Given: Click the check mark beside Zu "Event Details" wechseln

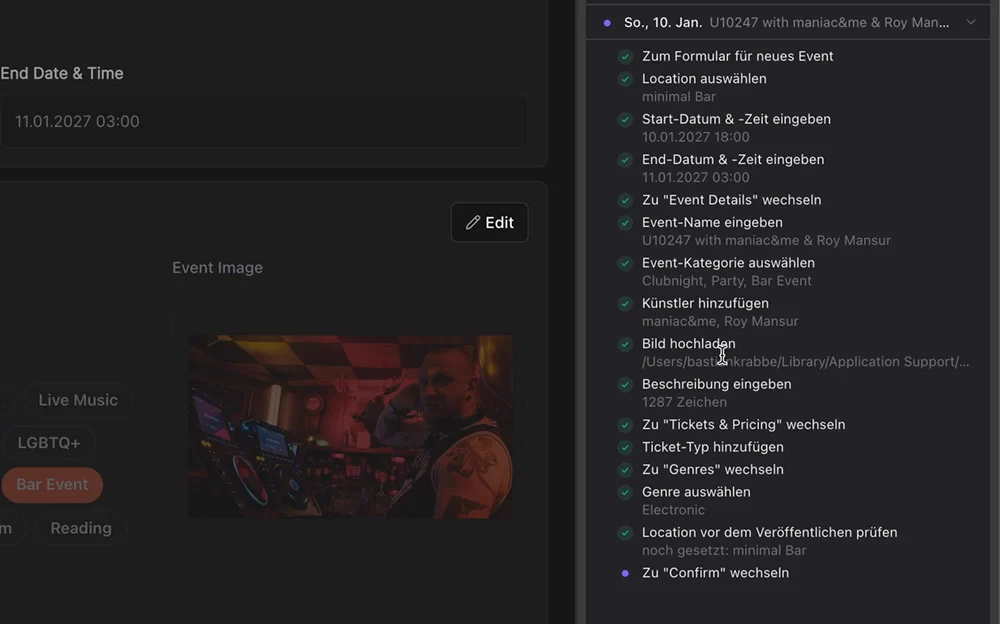Looking at the screenshot, I should tap(625, 200).
